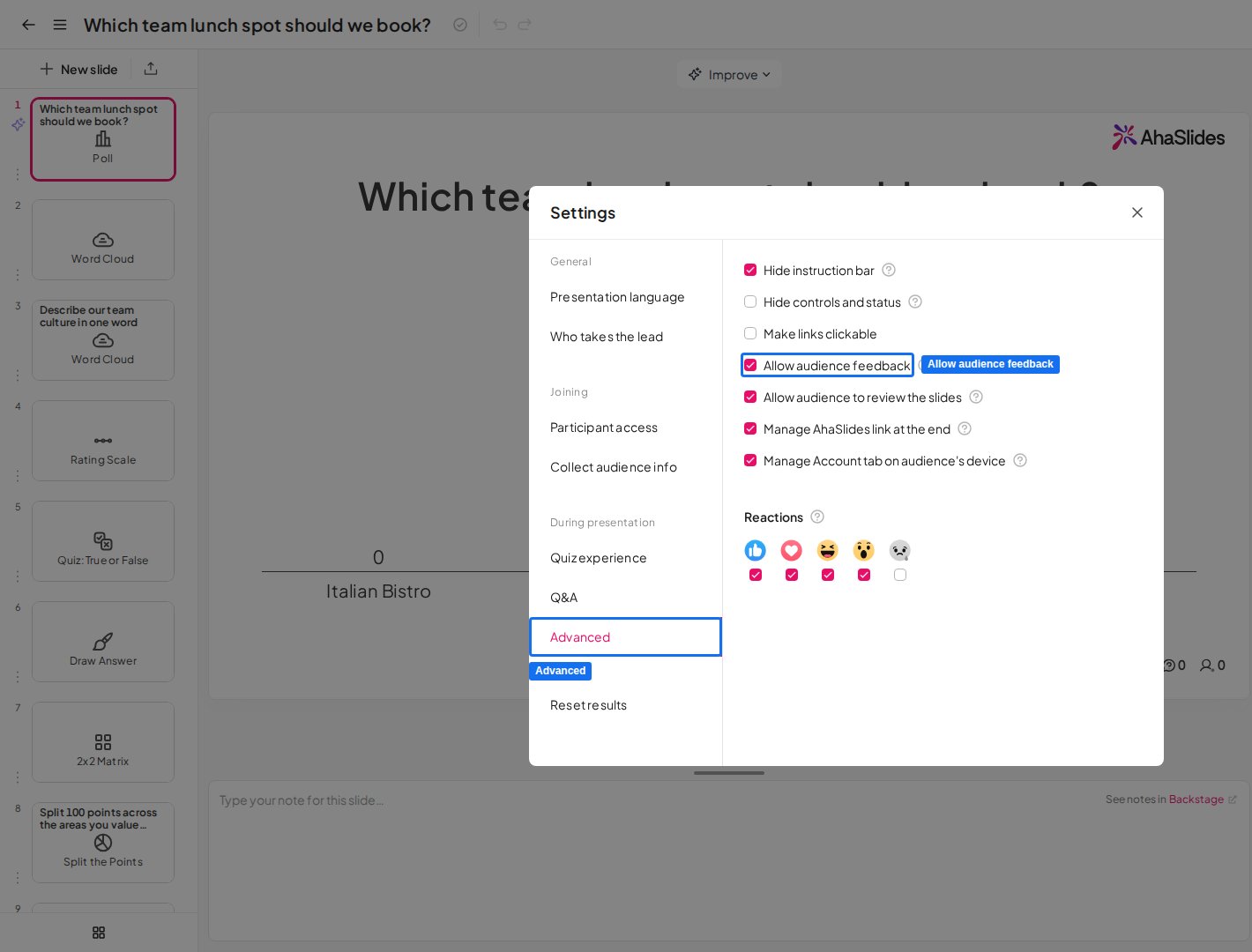Select Collect audience info section
The width and height of the screenshot is (1252, 952).
pyautogui.click(x=625, y=467)
